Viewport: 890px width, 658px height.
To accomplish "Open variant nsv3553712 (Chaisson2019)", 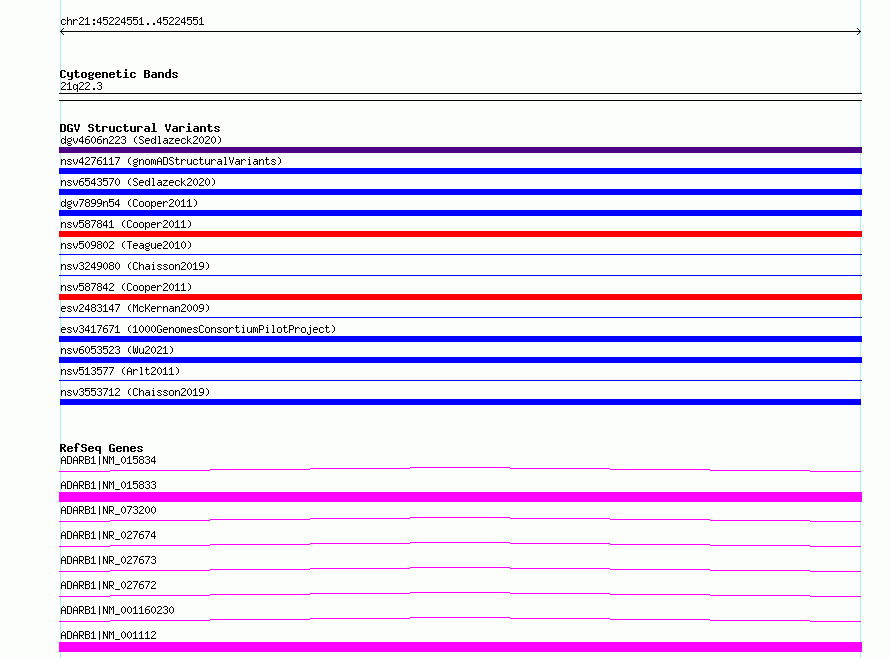I will click(135, 392).
